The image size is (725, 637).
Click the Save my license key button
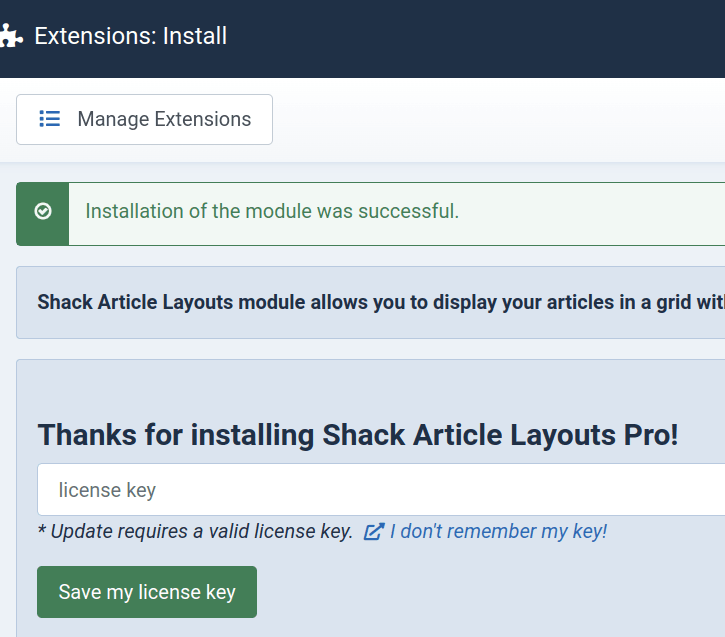coord(147,592)
